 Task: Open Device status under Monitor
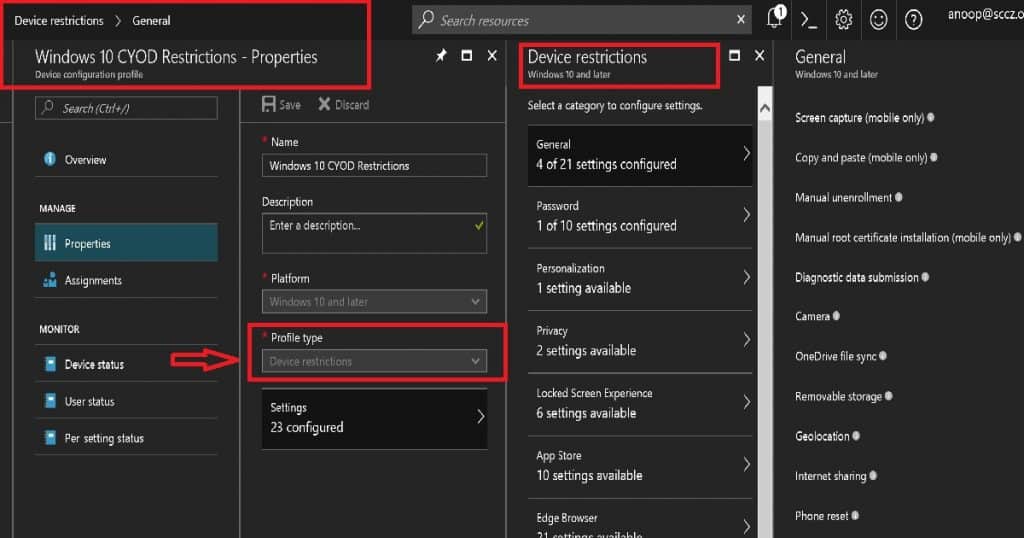click(x=94, y=365)
